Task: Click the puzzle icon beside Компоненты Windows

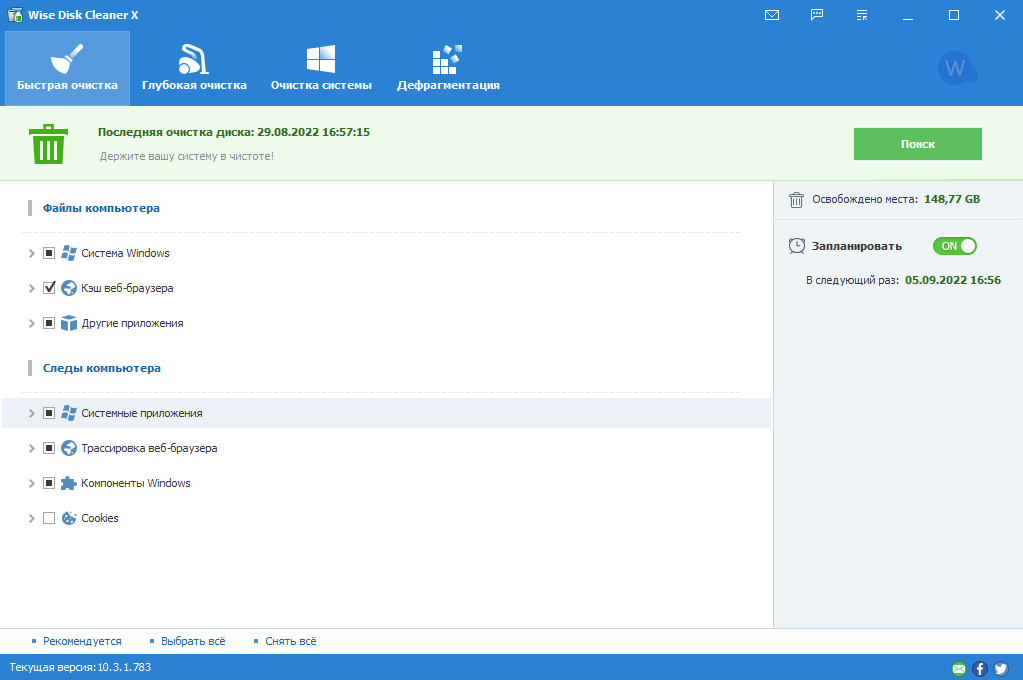Action: tap(69, 483)
